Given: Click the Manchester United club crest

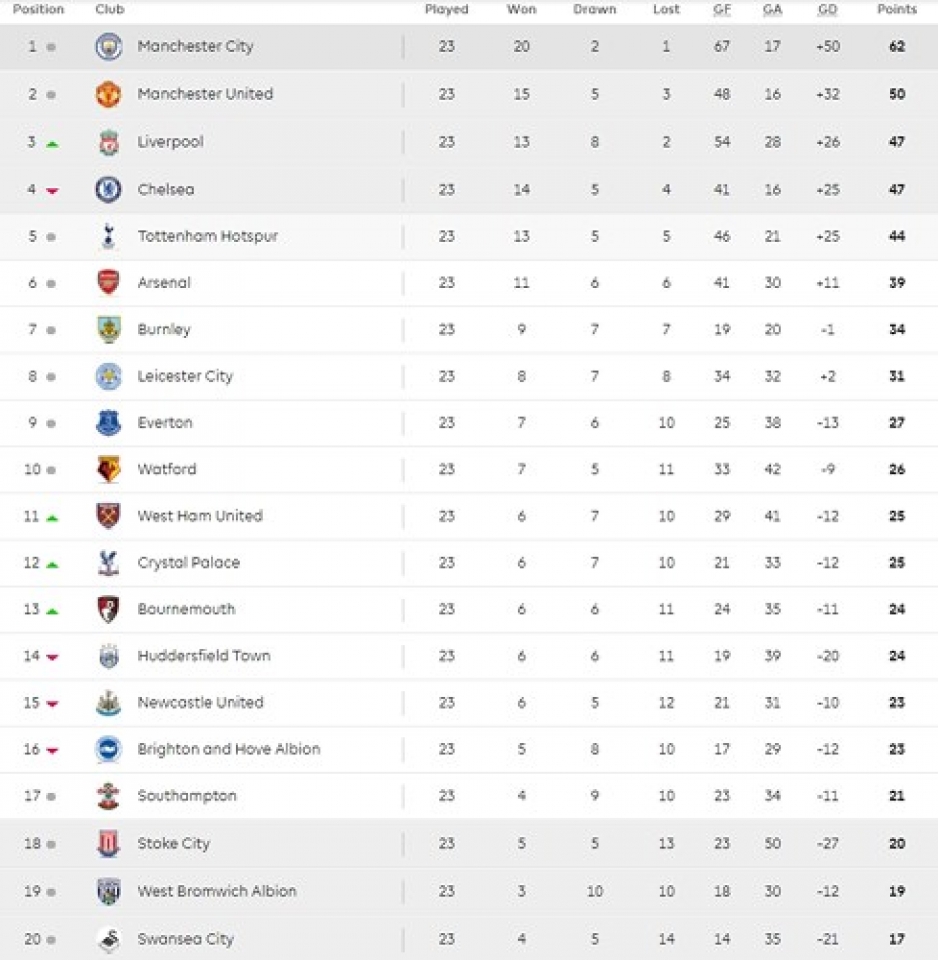Looking at the screenshot, I should click(x=108, y=94).
